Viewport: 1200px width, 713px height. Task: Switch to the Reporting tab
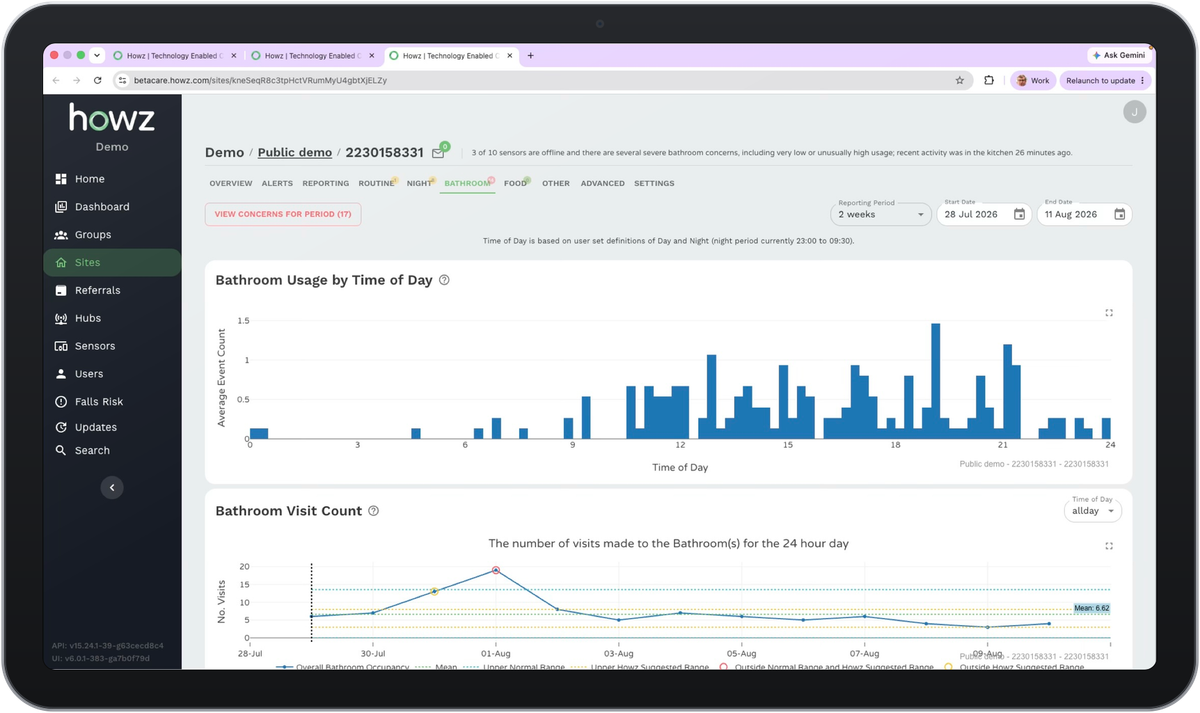326,184
